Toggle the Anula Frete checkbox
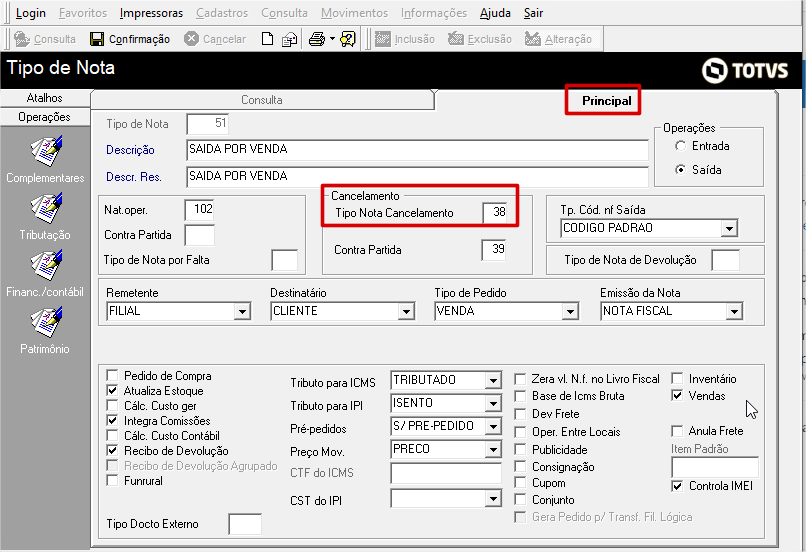806x552 pixels. [x=677, y=431]
